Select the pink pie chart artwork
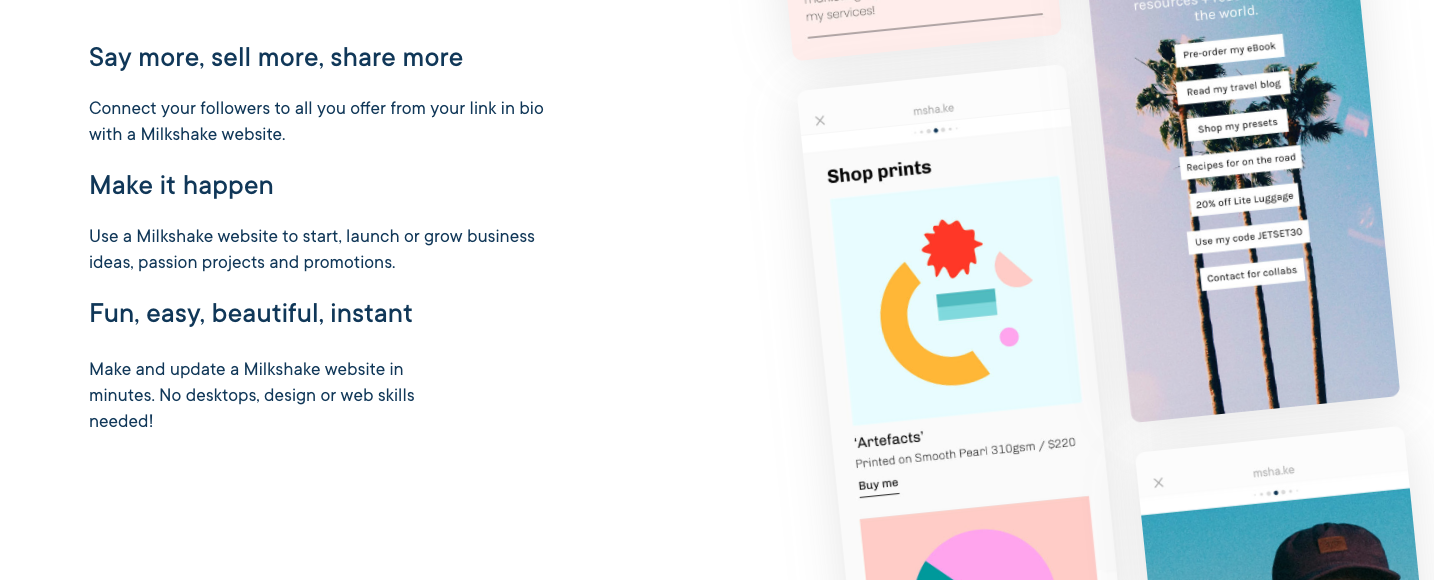This screenshot has width=1434, height=580. [975, 540]
